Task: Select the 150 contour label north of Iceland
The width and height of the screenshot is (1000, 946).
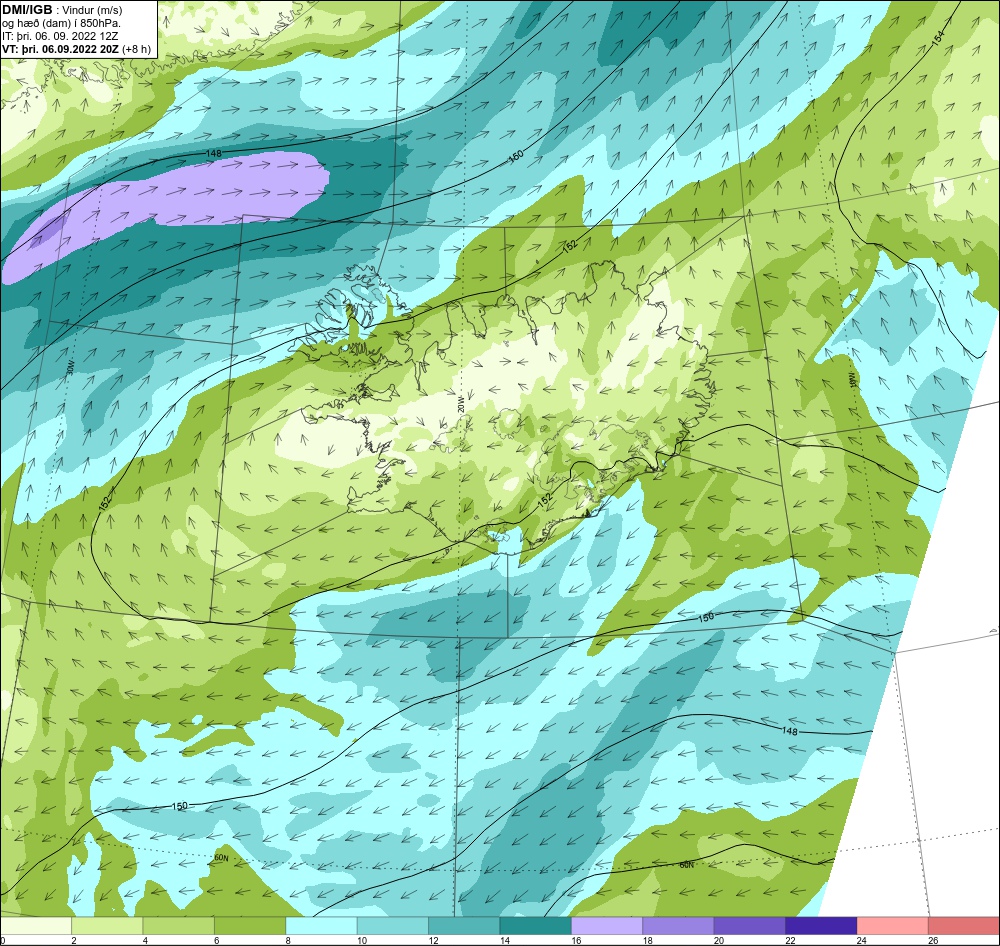Action: (516, 155)
